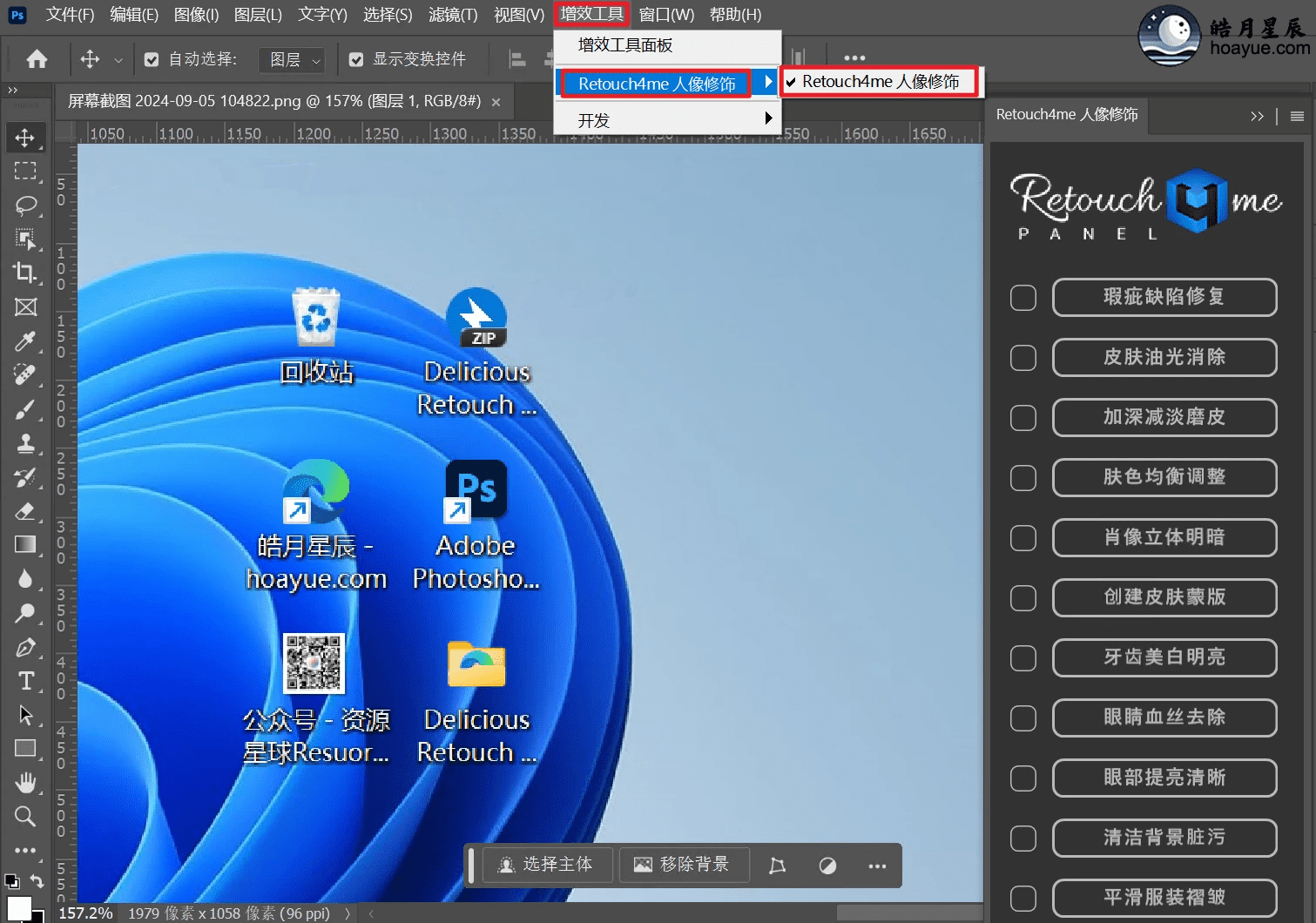Switch to the Retouch4me 人像修饰 panel tab

click(1067, 115)
